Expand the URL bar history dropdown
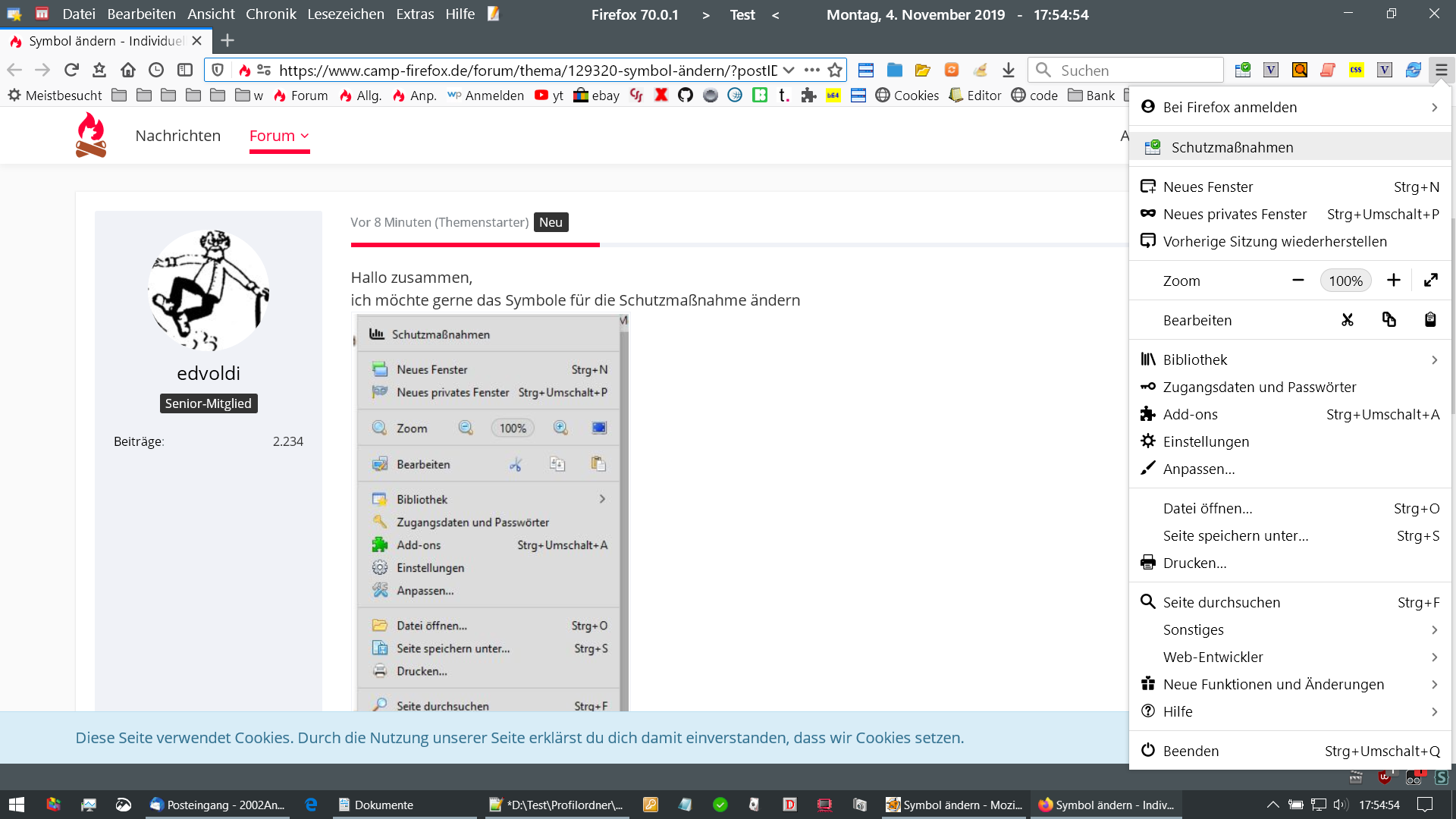Screen dimensions: 1456x819 [789, 70]
